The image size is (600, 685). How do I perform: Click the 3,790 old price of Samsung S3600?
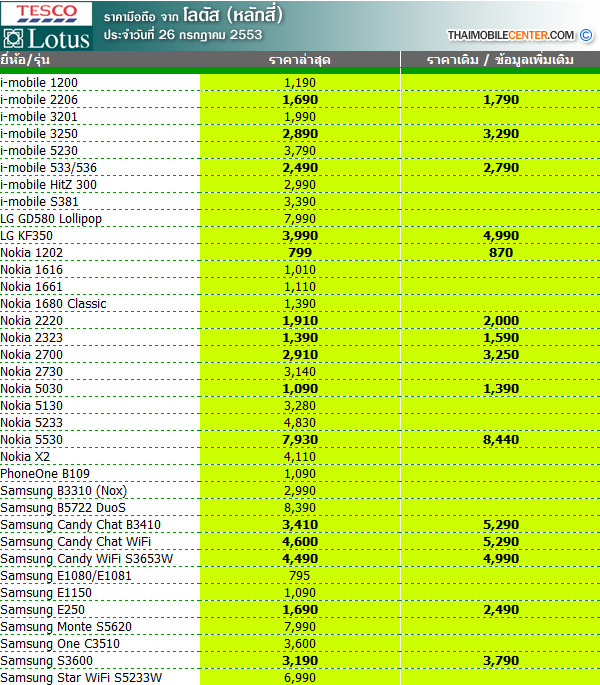click(501, 662)
